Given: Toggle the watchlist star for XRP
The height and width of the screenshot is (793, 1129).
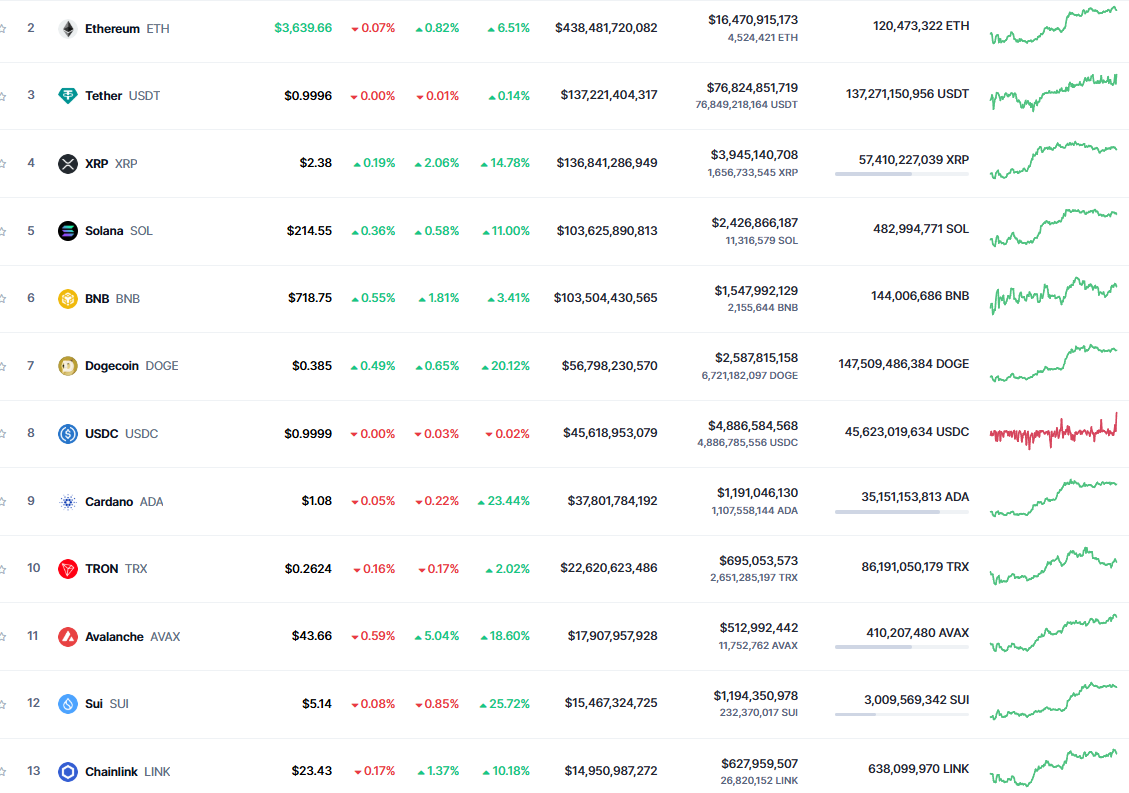Looking at the screenshot, I should pos(3,163).
